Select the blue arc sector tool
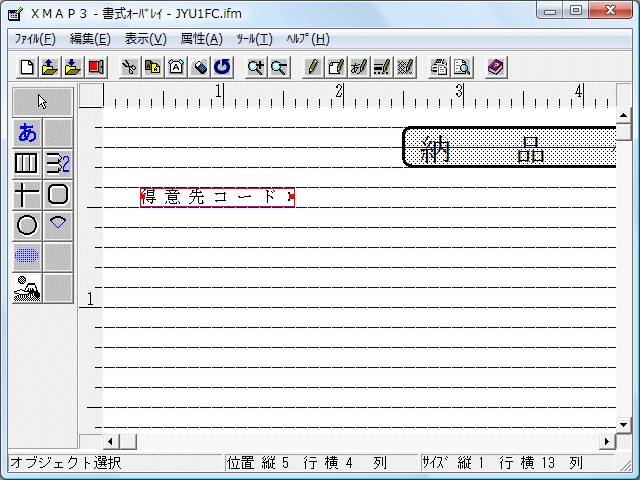The image size is (640, 480). pyautogui.click(x=58, y=225)
